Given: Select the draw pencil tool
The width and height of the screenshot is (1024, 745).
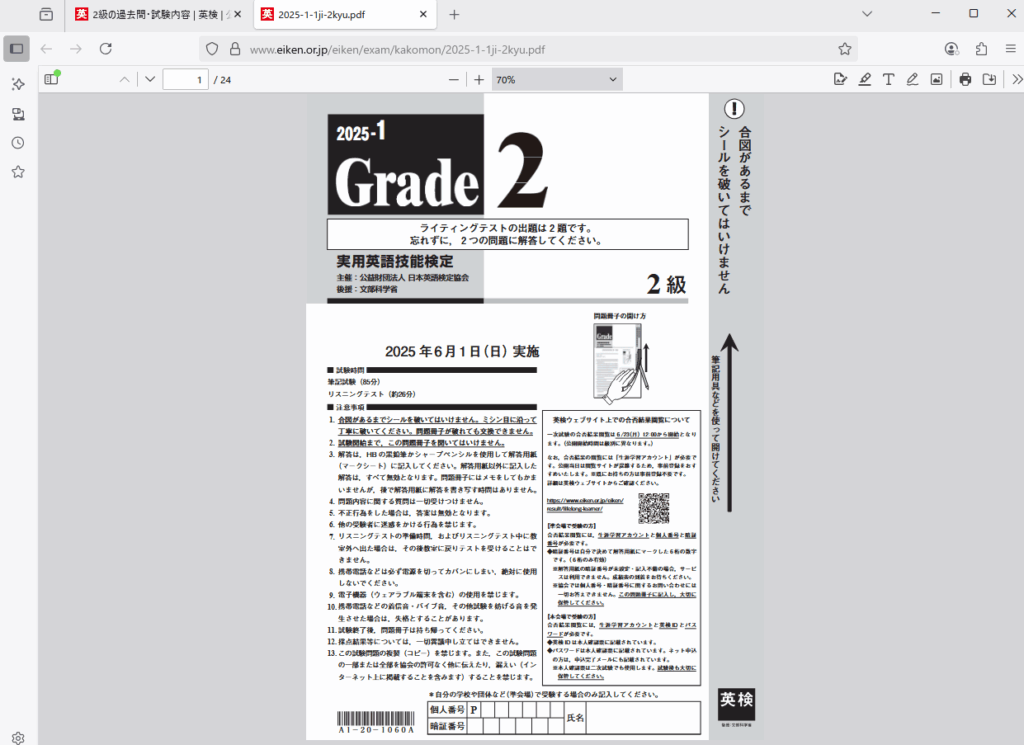Looking at the screenshot, I should (912, 80).
